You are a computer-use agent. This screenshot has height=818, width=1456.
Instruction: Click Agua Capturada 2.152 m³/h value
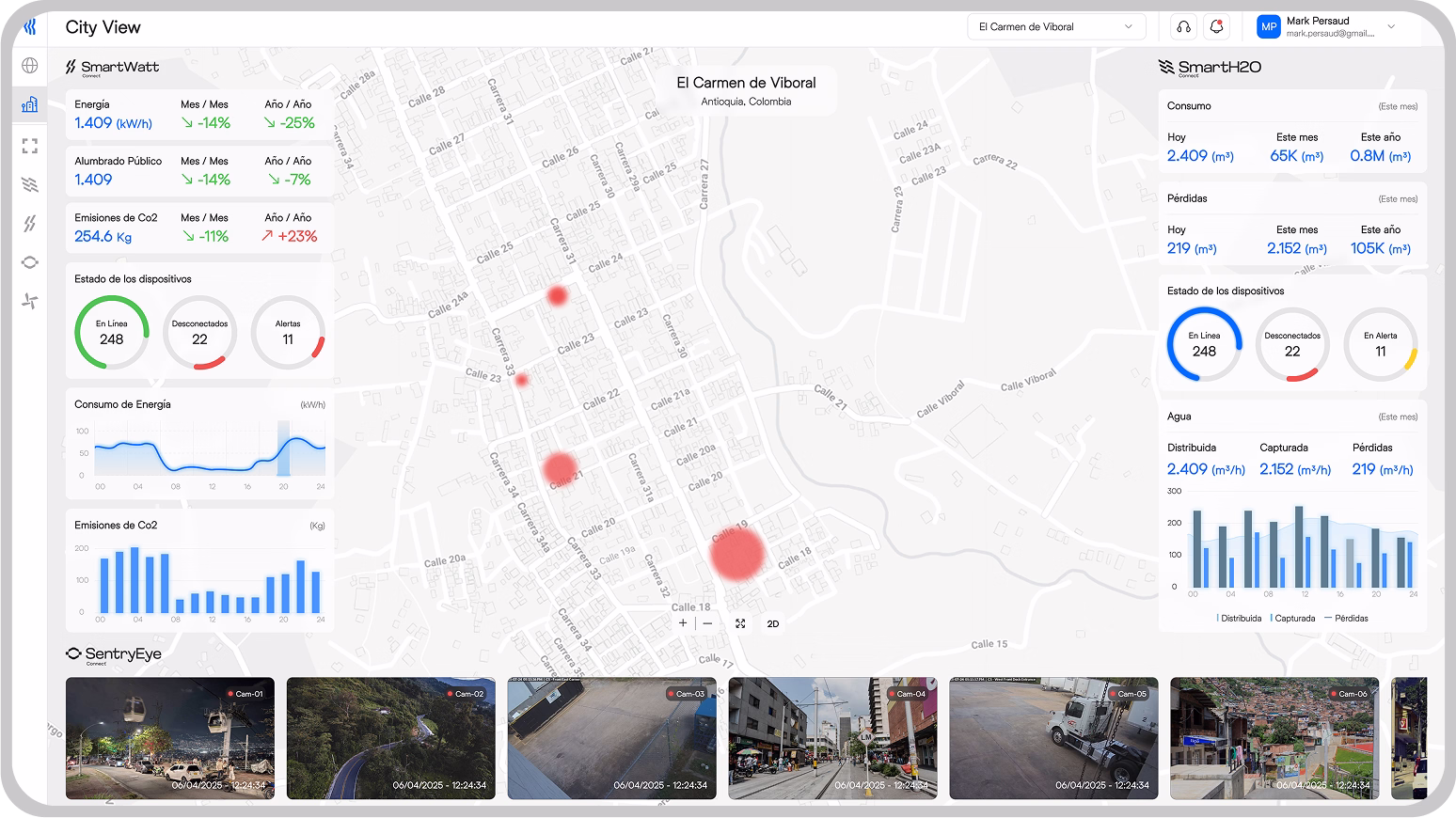point(1295,469)
